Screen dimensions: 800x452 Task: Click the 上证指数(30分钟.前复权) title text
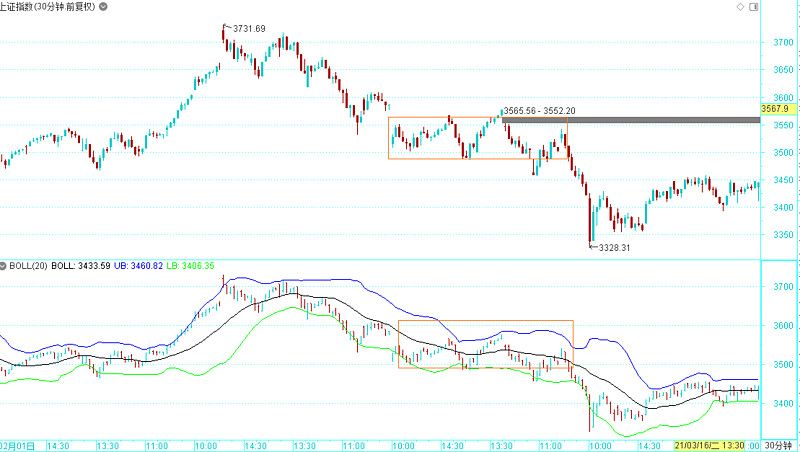tap(48, 7)
